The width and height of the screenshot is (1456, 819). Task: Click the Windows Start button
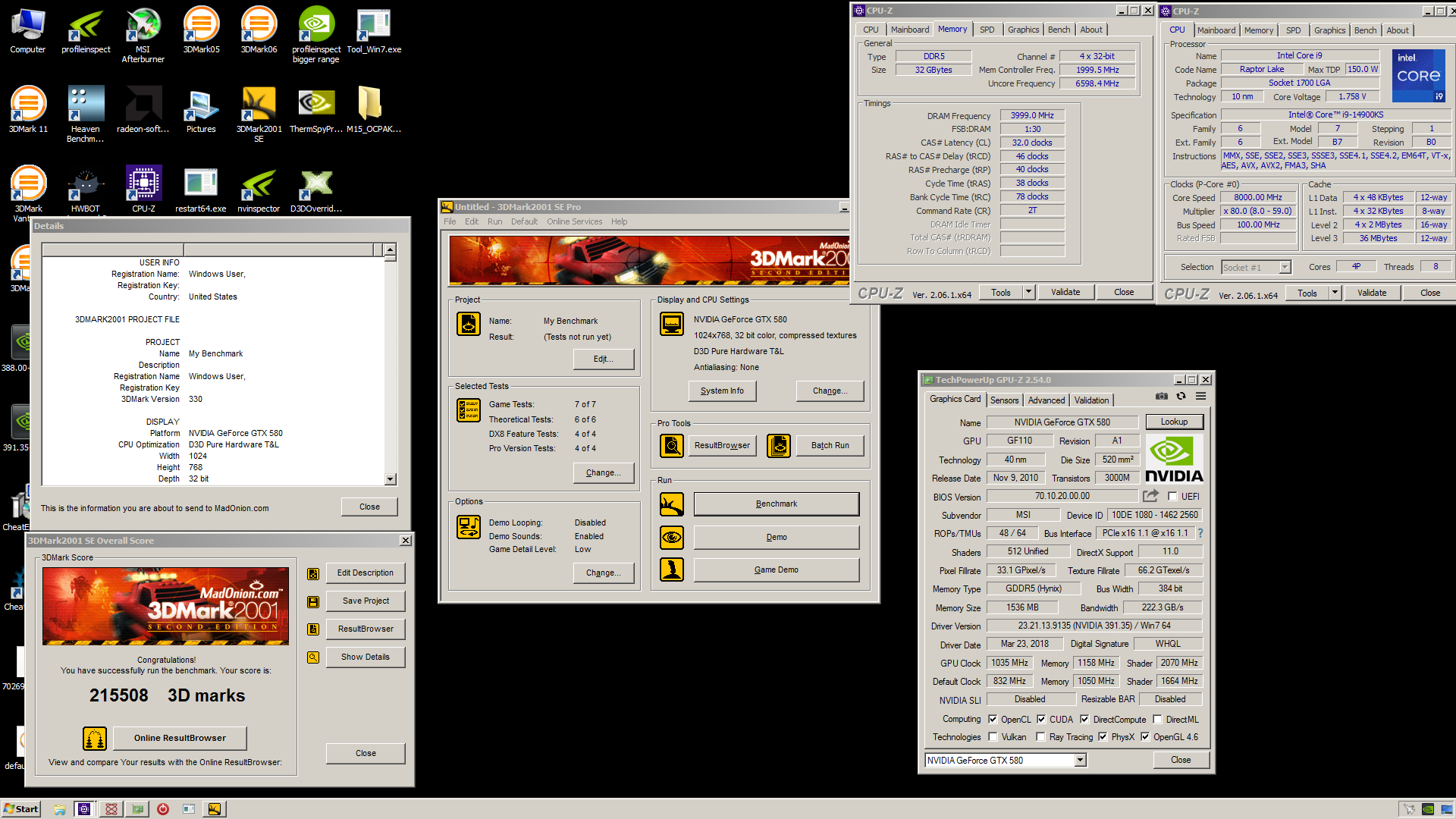20,809
